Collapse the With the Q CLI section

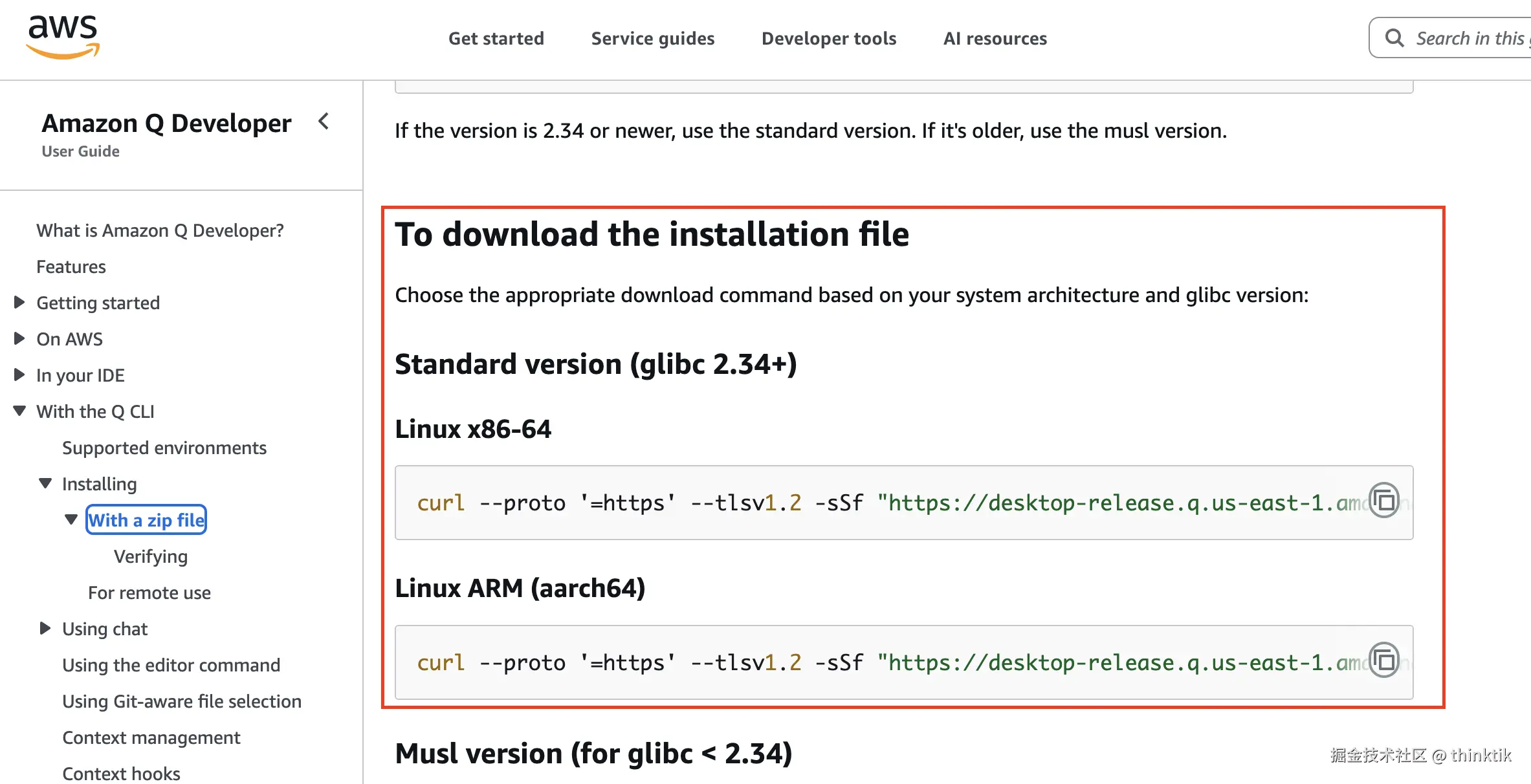[x=19, y=410]
